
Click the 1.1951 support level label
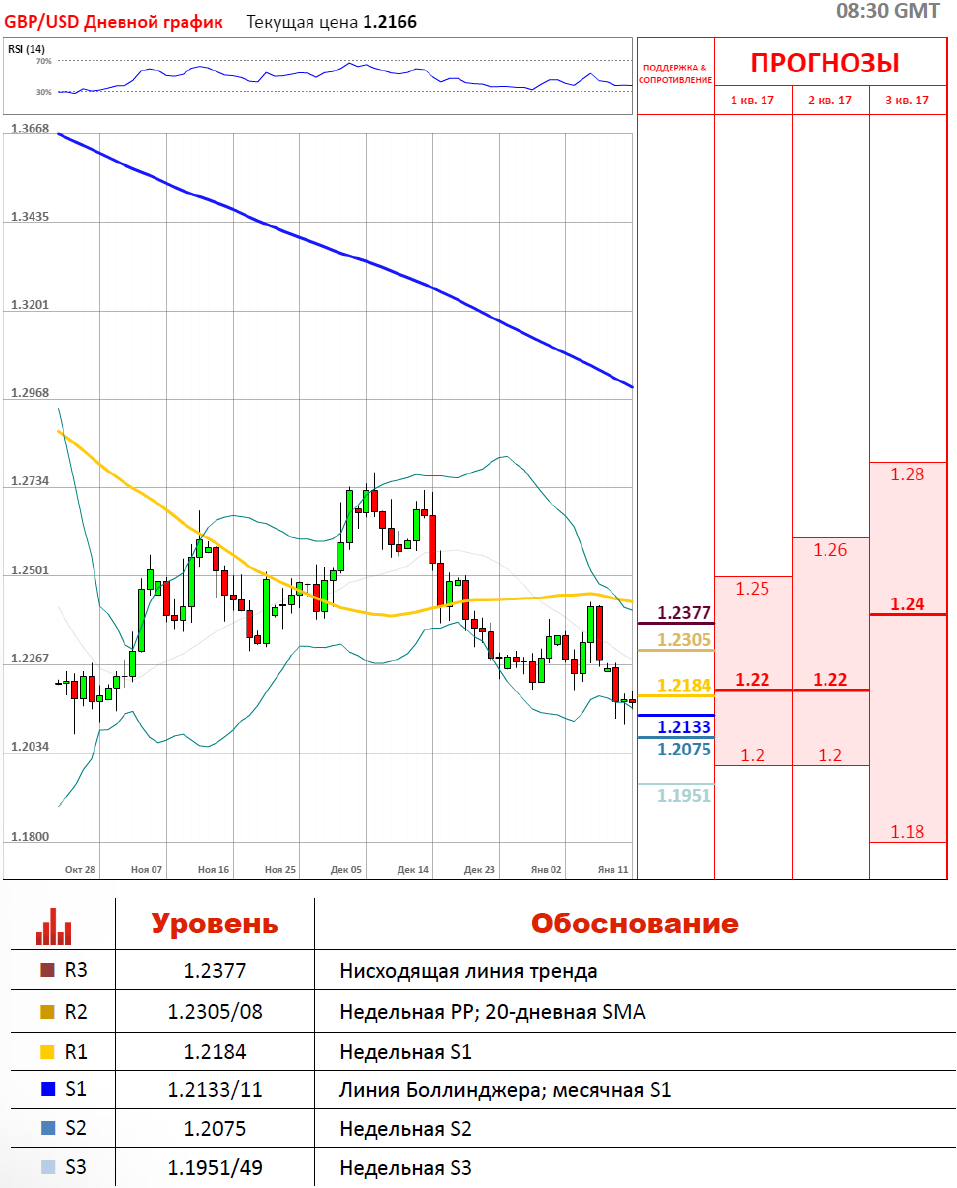point(684,795)
